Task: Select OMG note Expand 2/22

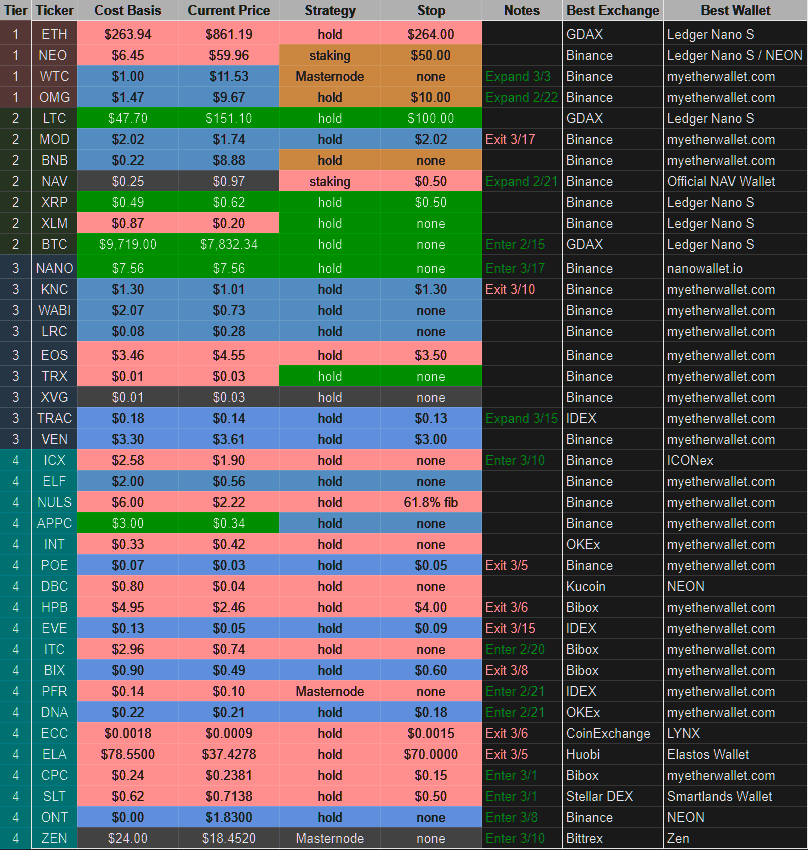Action: point(521,98)
